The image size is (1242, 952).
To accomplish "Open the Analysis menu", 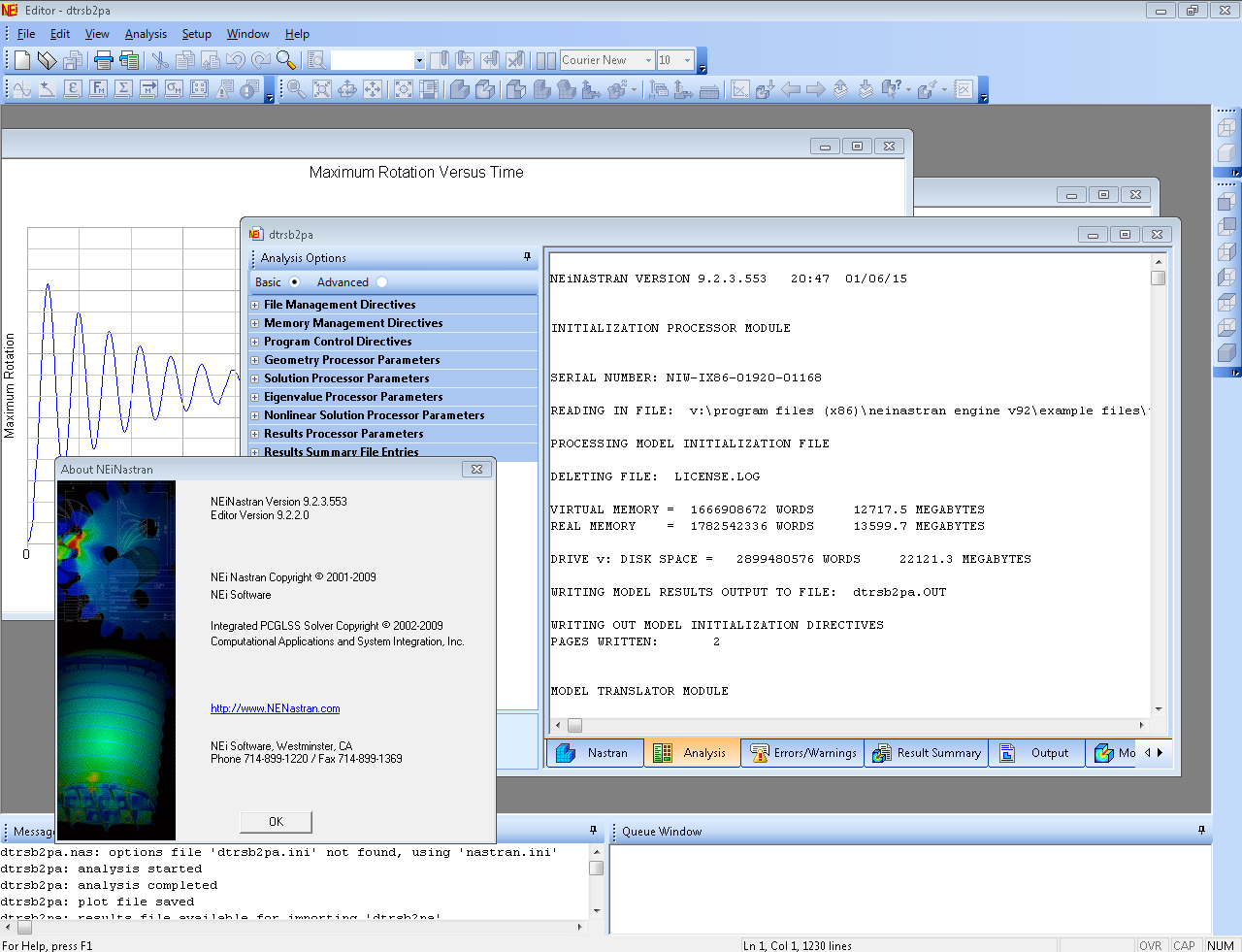I will tap(146, 34).
